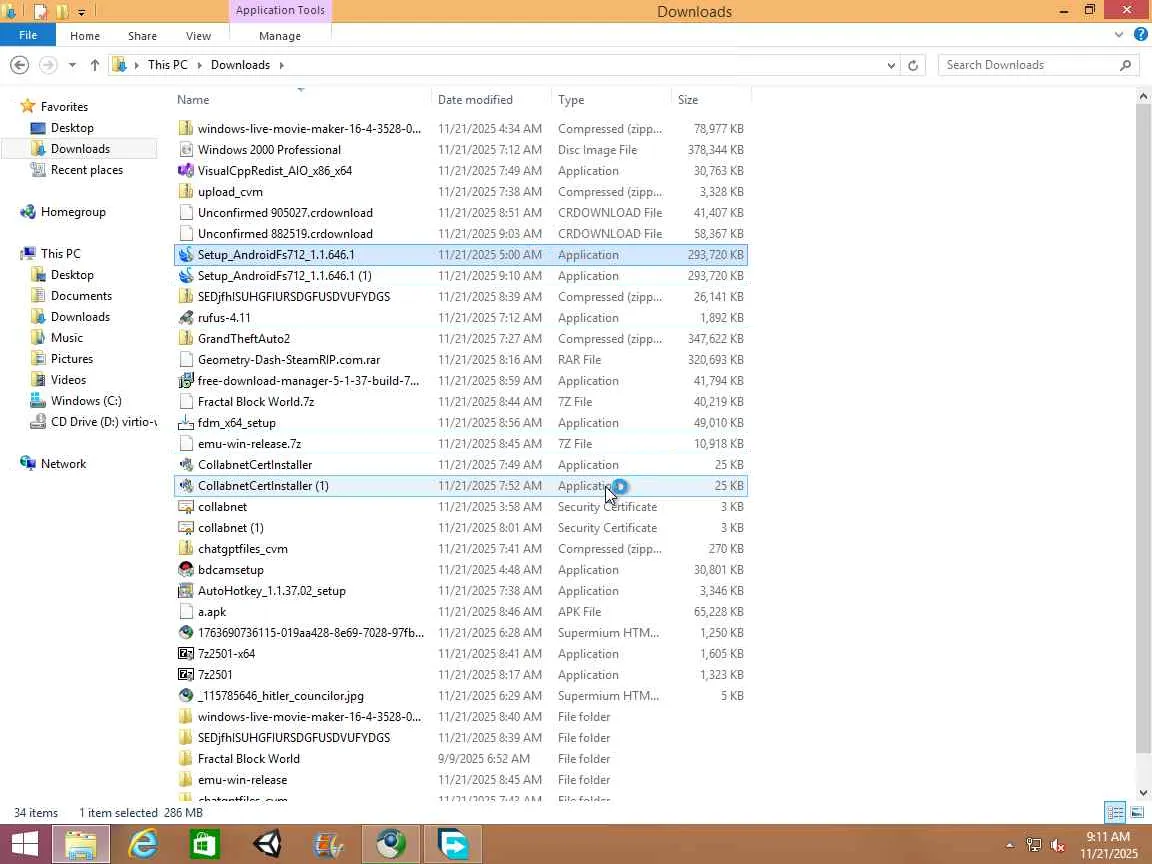The height and width of the screenshot is (864, 1152).
Task: Select VisualCppRedist_AIO_x86_x64 file icon
Action: [186, 171]
